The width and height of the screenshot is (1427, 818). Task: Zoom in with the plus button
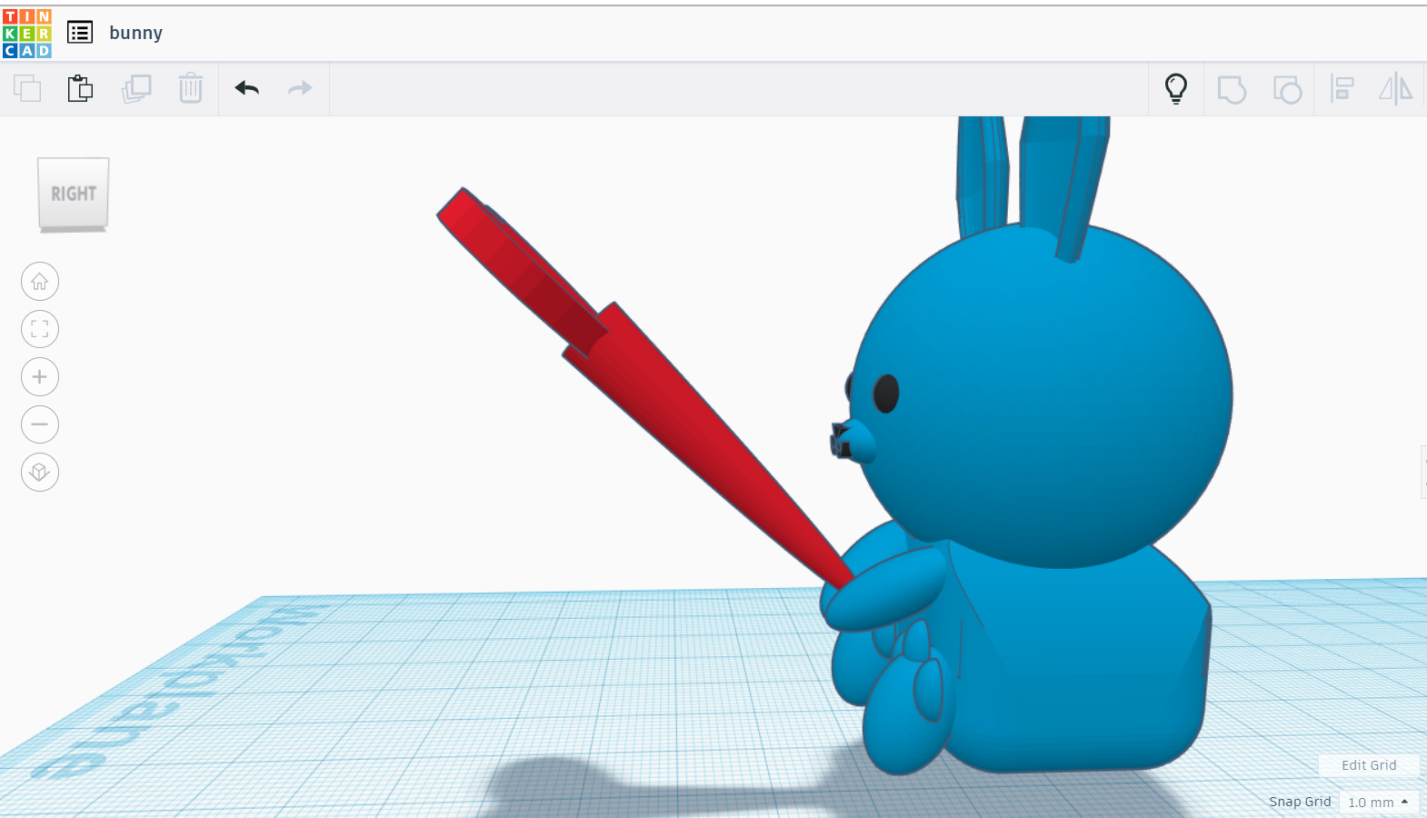tap(40, 377)
